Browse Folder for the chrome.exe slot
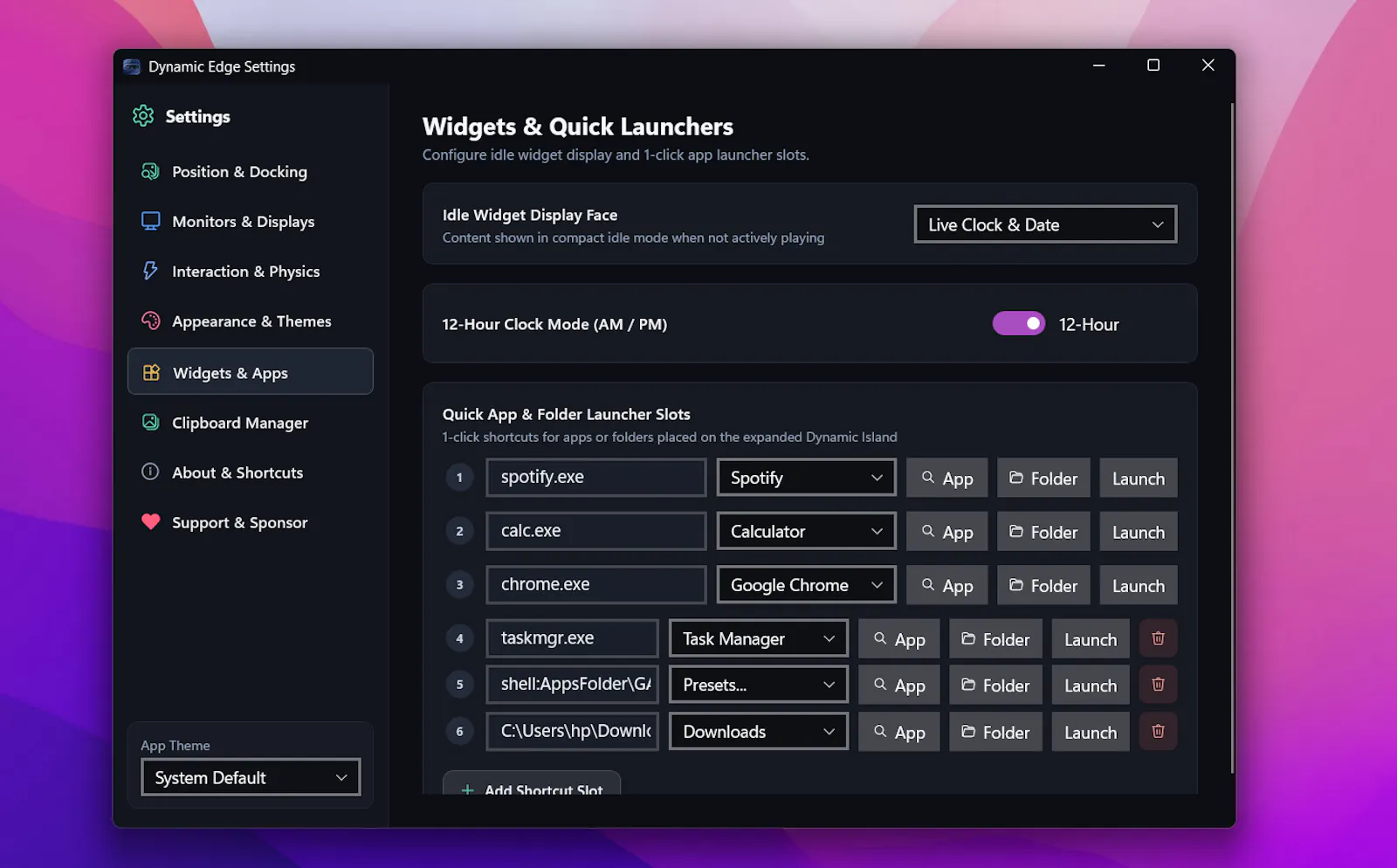This screenshot has height=868, width=1397. [x=1043, y=585]
